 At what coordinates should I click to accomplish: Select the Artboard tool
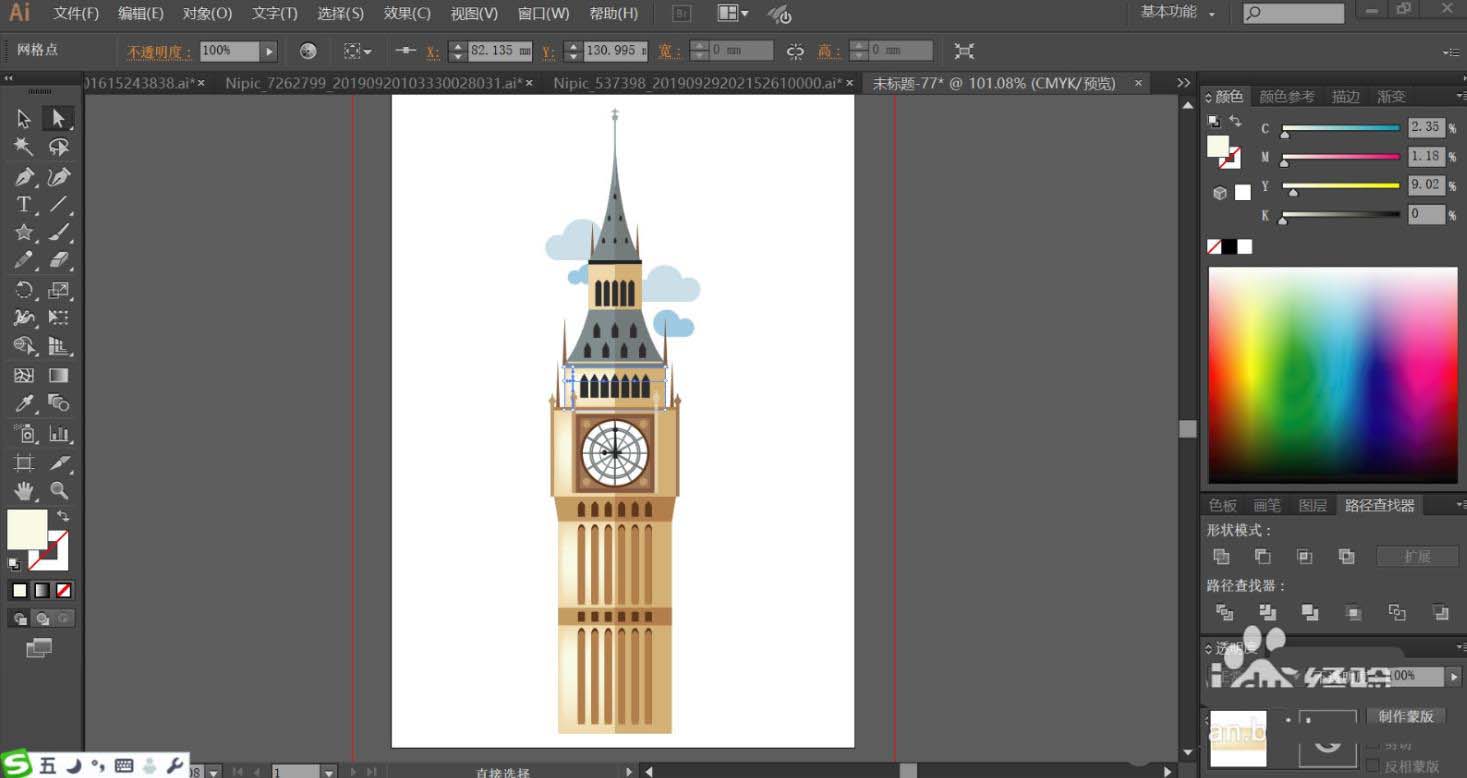coord(24,463)
